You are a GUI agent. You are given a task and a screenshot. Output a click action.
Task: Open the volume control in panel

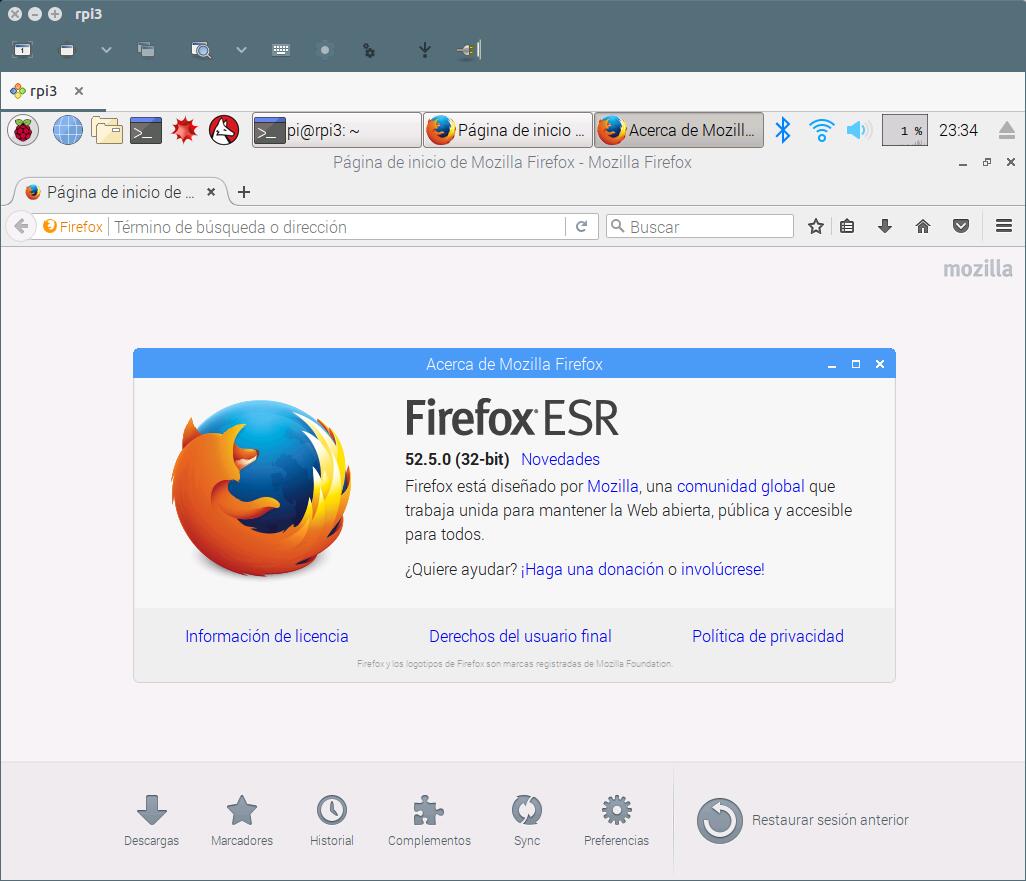857,130
